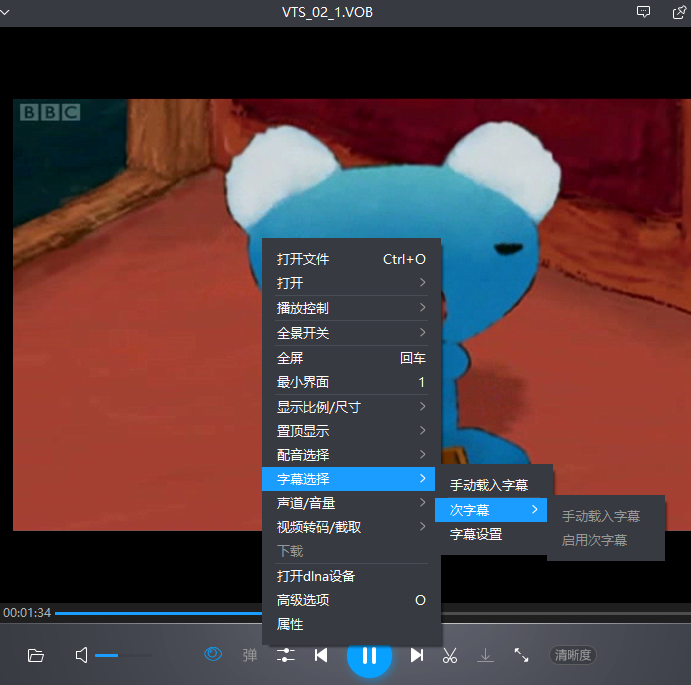Adjust the volume slider
The width and height of the screenshot is (691, 685).
pos(123,655)
